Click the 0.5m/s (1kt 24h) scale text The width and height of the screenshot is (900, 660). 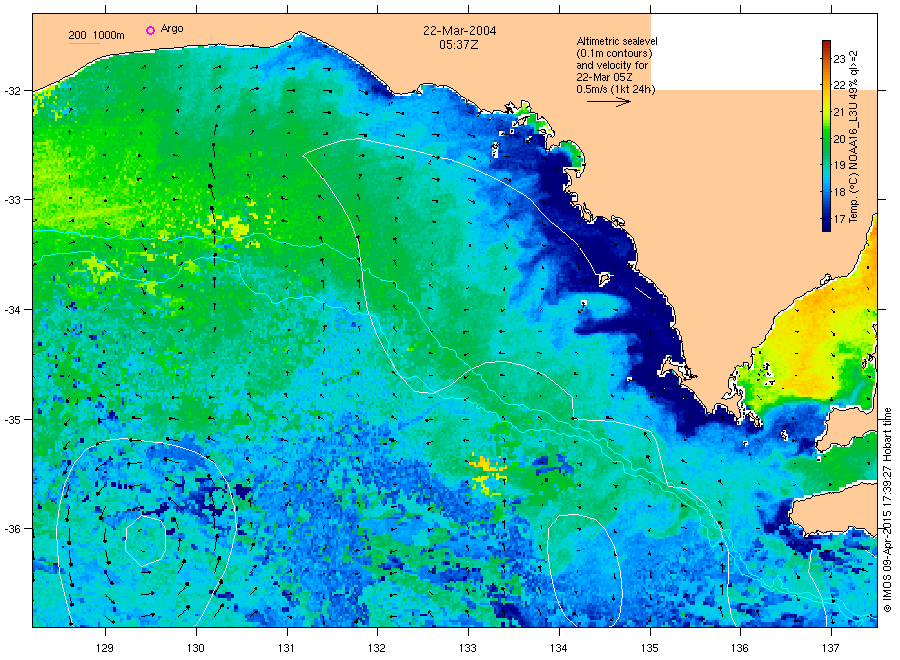tap(615, 89)
